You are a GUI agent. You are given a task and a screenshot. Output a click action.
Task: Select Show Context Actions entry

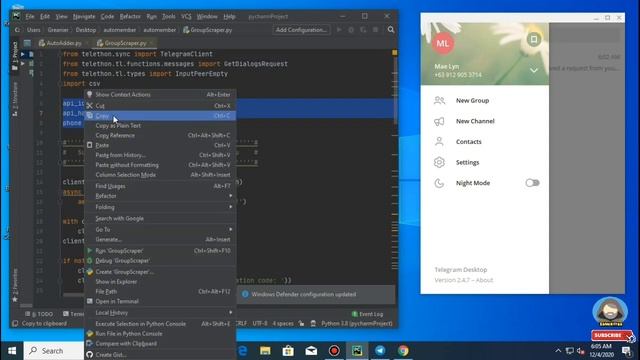(160, 95)
